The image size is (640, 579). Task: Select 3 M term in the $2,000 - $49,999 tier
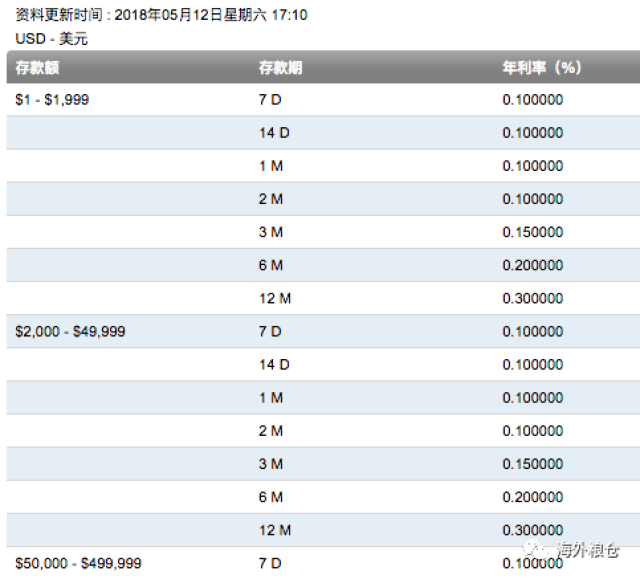pyautogui.click(x=271, y=464)
